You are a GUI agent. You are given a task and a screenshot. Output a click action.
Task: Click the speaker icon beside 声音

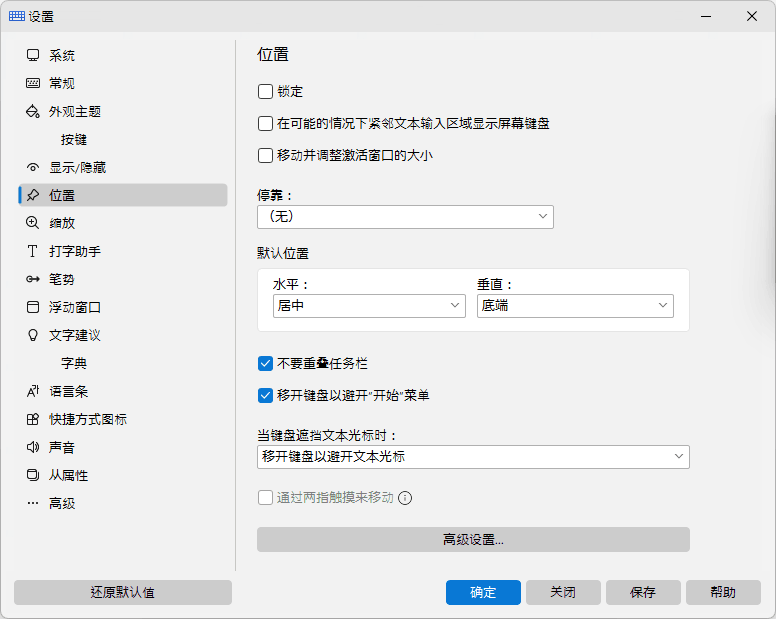pos(33,447)
